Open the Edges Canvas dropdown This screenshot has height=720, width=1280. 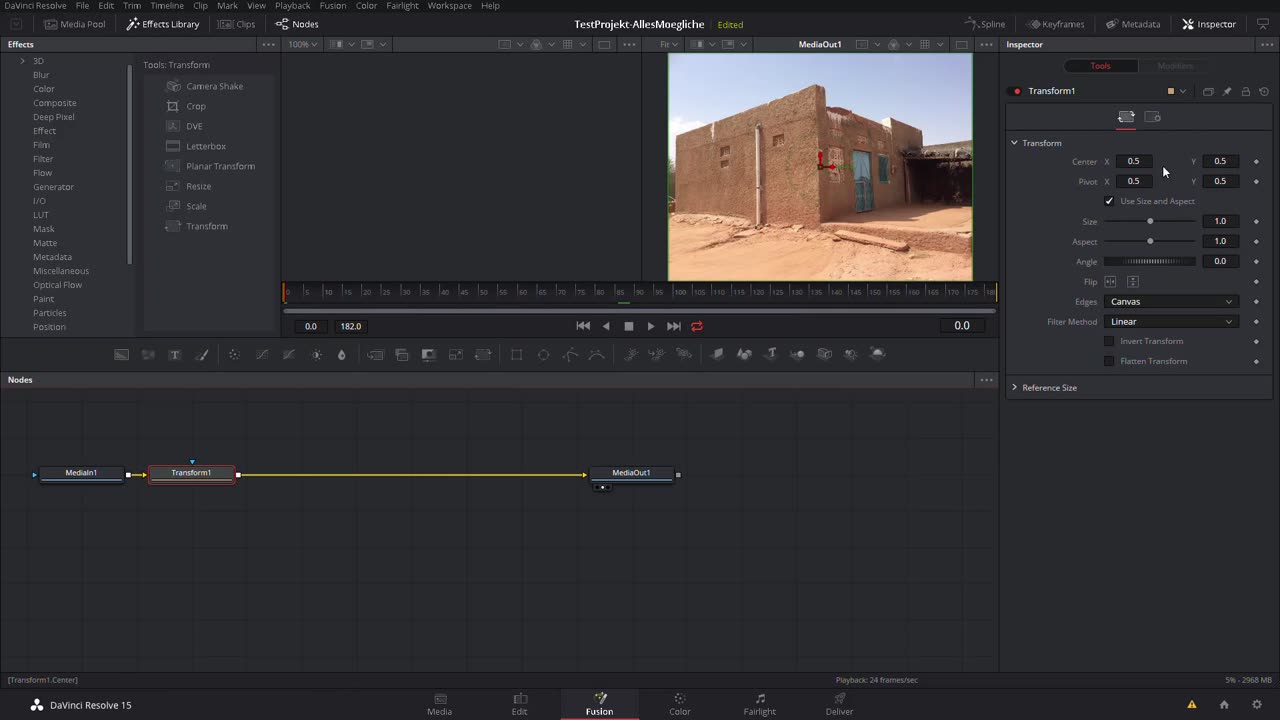pyautogui.click(x=1171, y=301)
